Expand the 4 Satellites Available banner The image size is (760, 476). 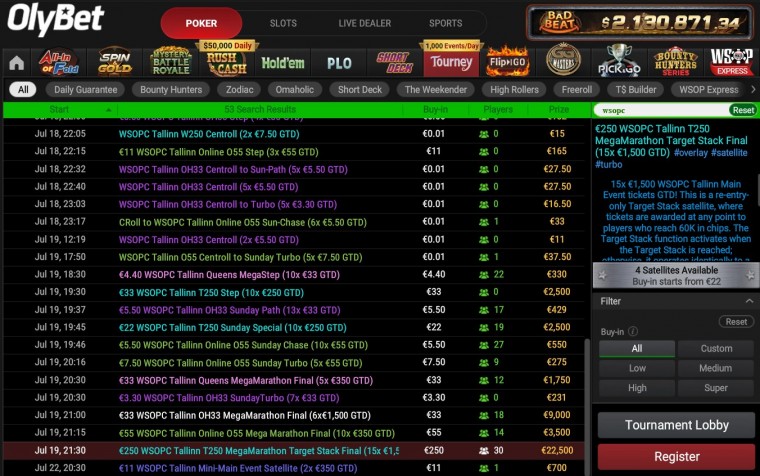point(676,276)
